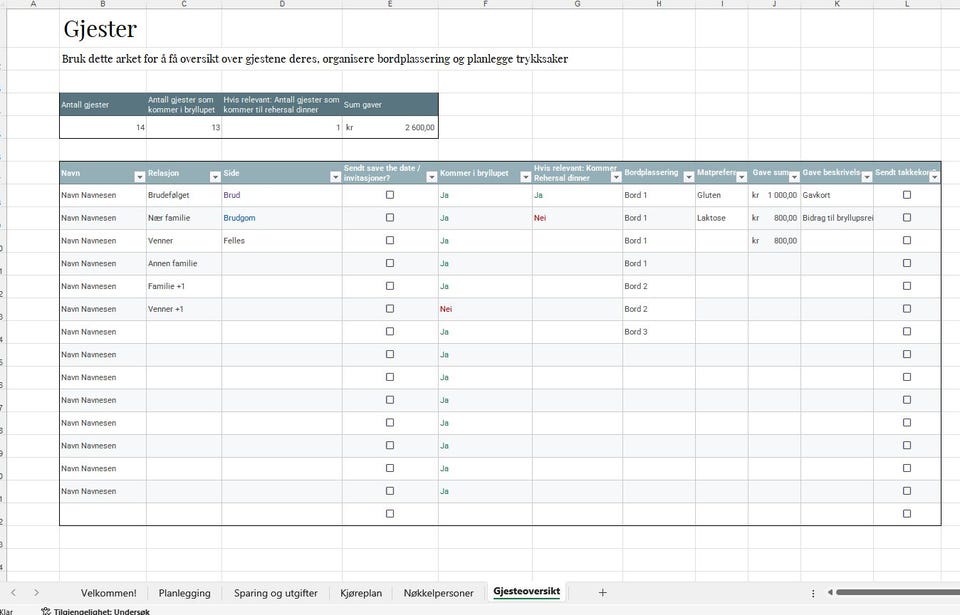The image size is (960, 615).
Task: Add a new sheet with plus icon
Action: [602, 592]
